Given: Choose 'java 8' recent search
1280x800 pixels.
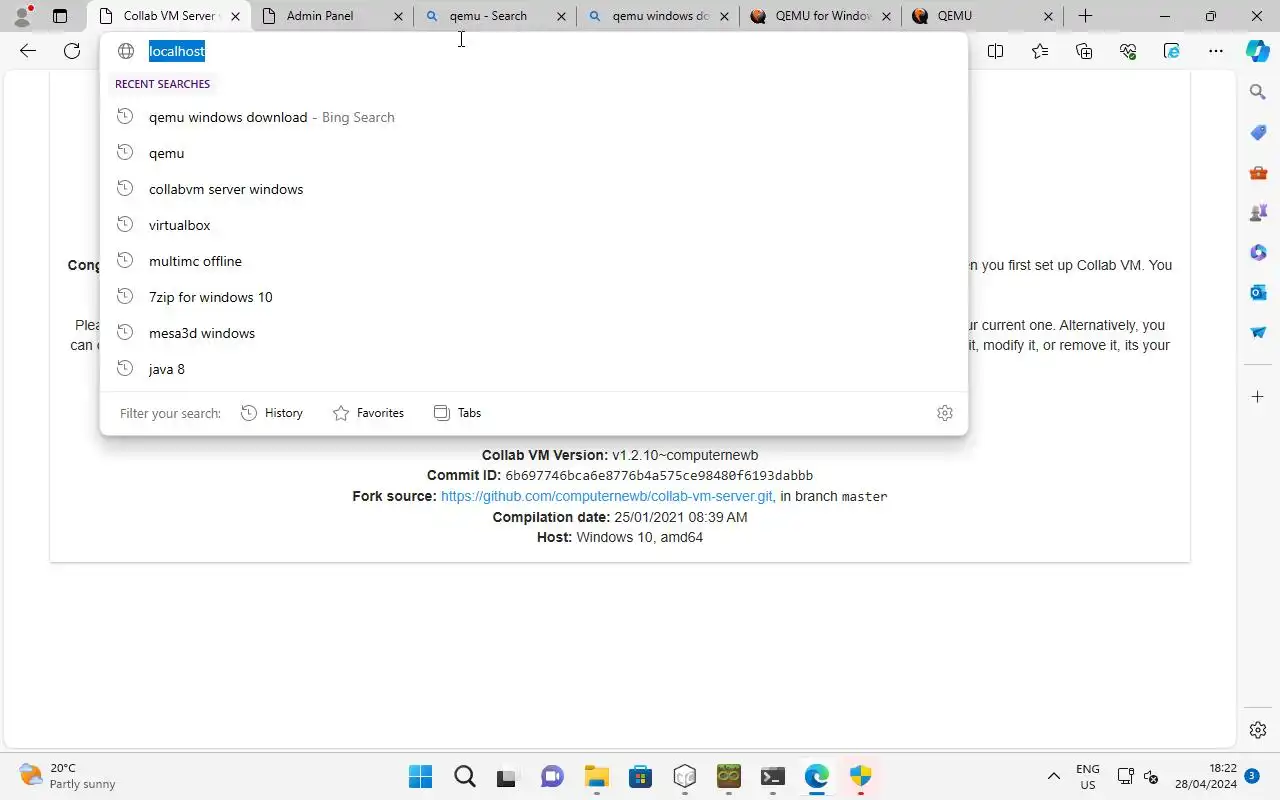Looking at the screenshot, I should point(534,369).
